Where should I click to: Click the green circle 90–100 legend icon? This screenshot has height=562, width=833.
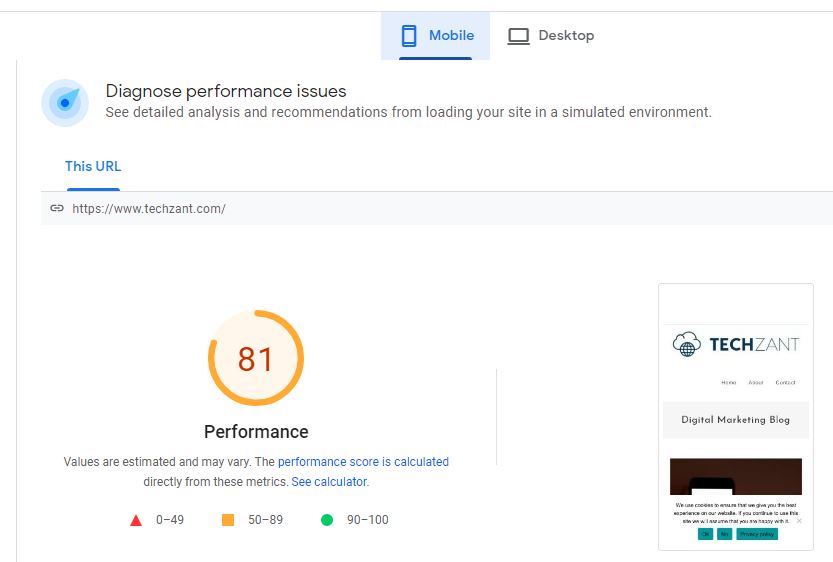(x=327, y=520)
